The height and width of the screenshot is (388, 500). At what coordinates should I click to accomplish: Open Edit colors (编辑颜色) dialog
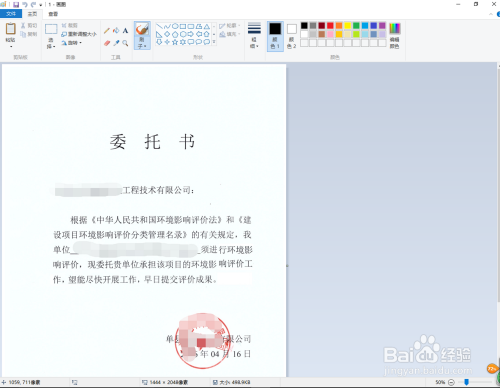click(395, 36)
